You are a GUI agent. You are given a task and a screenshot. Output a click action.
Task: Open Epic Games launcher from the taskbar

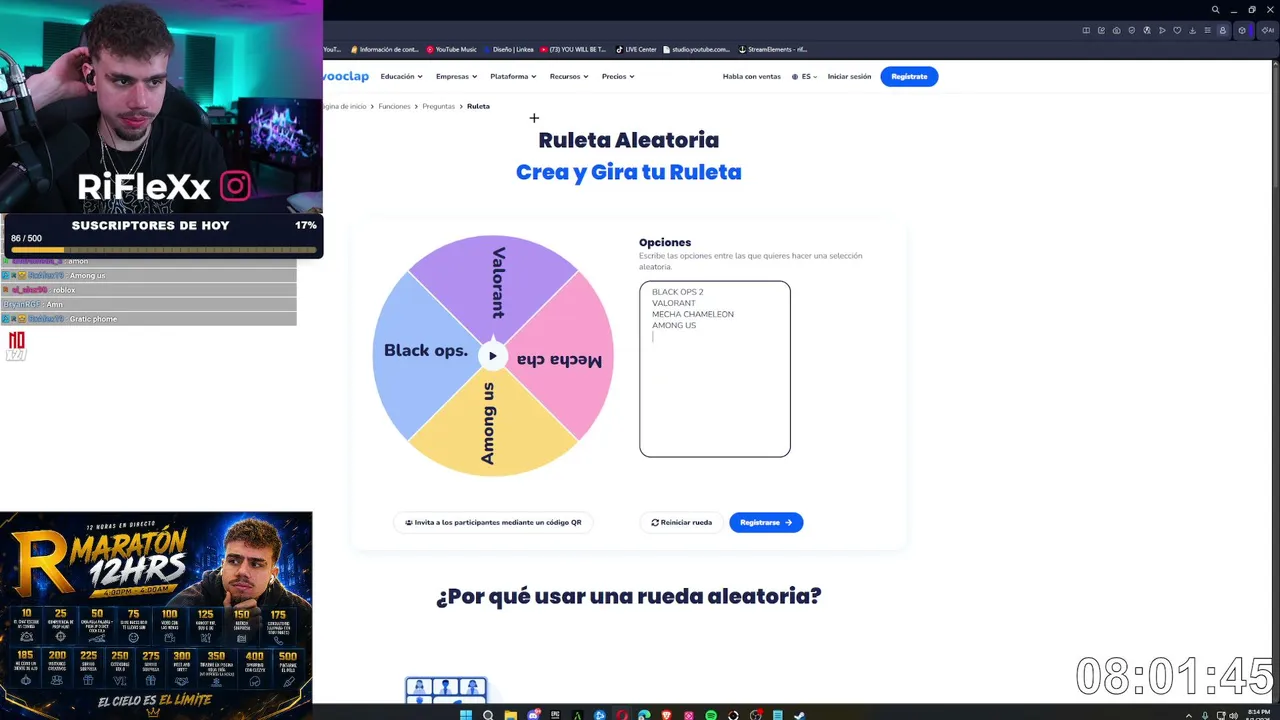coord(555,715)
